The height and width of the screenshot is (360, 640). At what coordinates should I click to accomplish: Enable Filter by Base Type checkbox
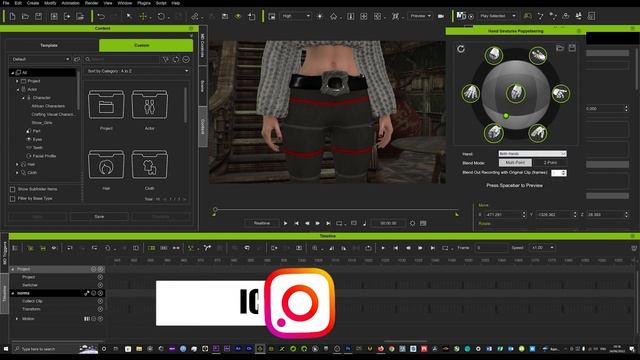pyautogui.click(x=12, y=199)
